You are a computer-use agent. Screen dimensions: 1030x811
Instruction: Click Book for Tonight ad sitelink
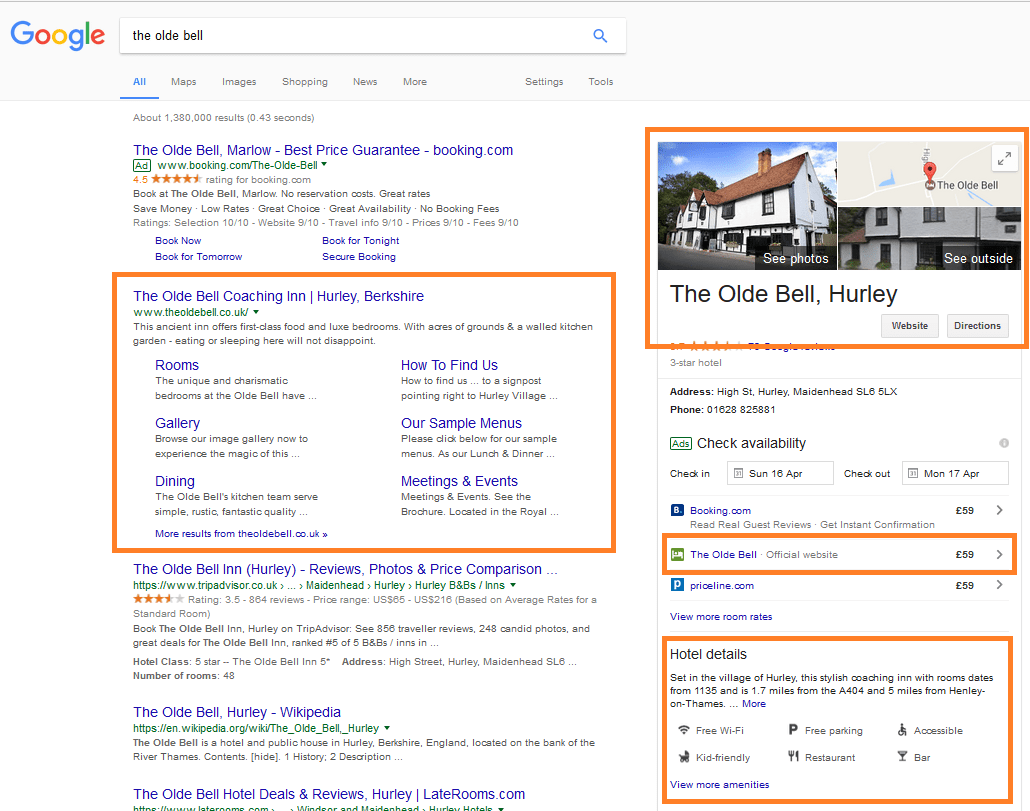tap(361, 240)
